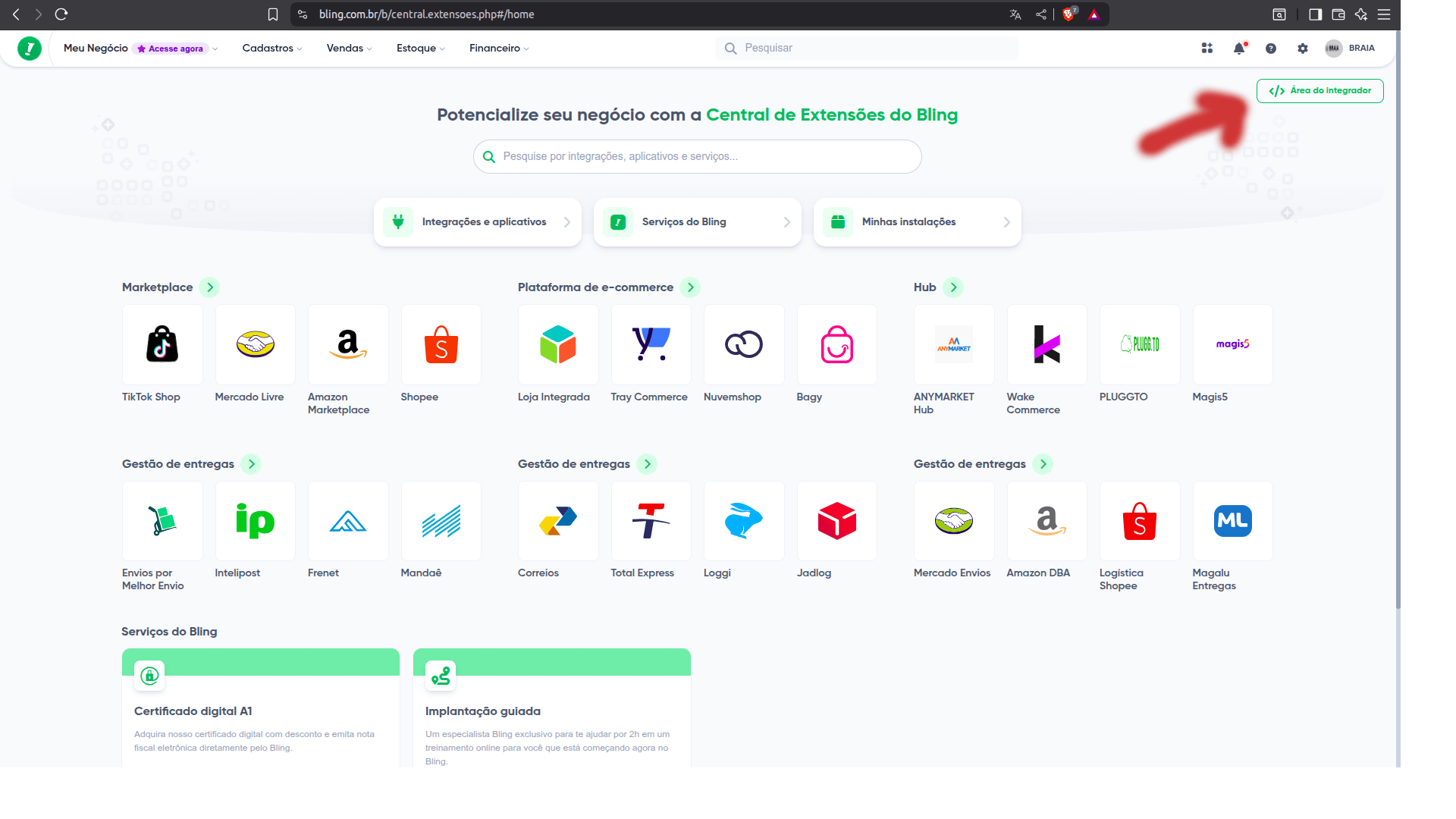The width and height of the screenshot is (1456, 819).
Task: Open the apps grid icon in header
Action: (1207, 49)
